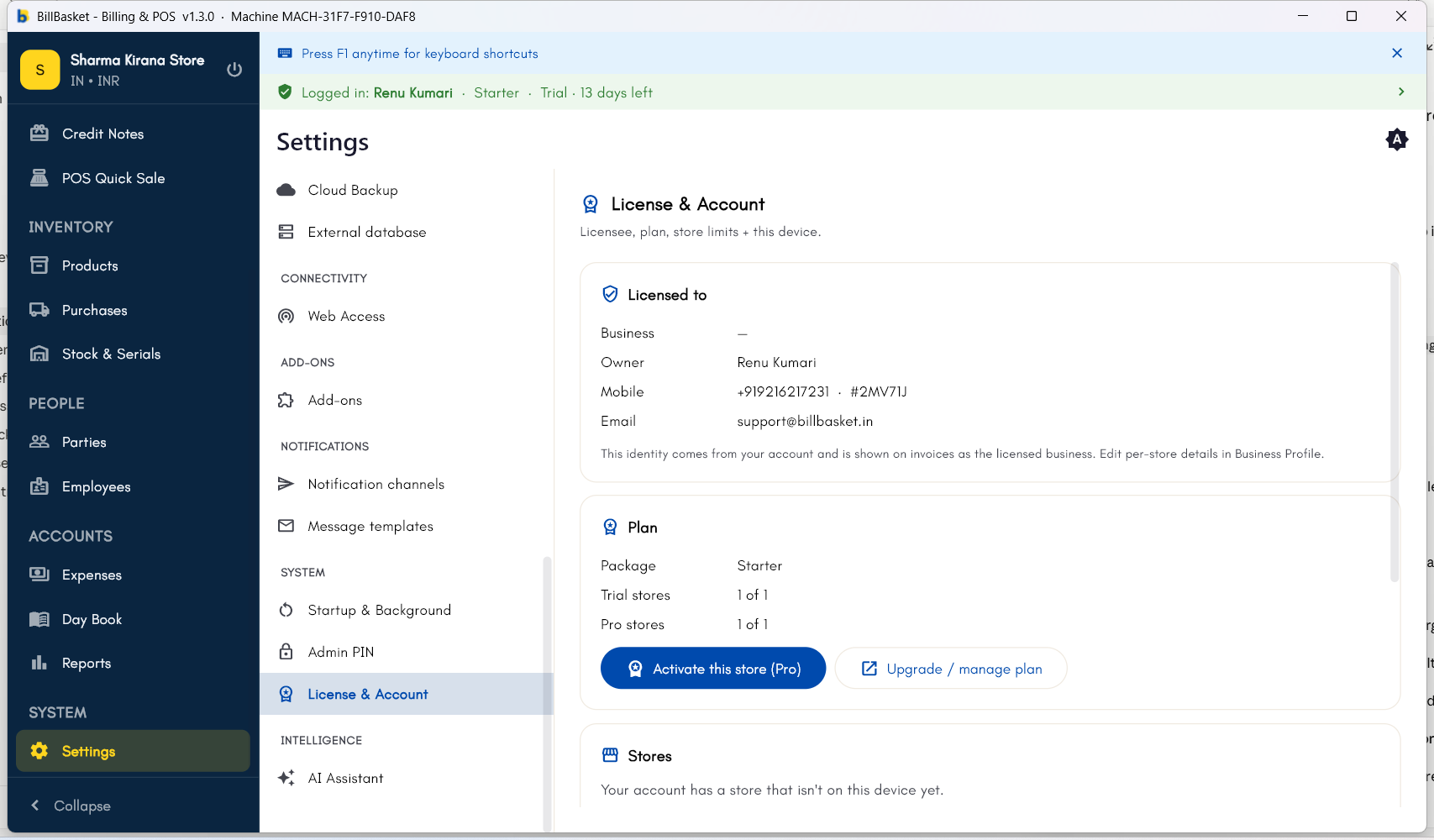Click the yellow S store avatar
Image resolution: width=1434 pixels, height=840 pixels.
39,70
